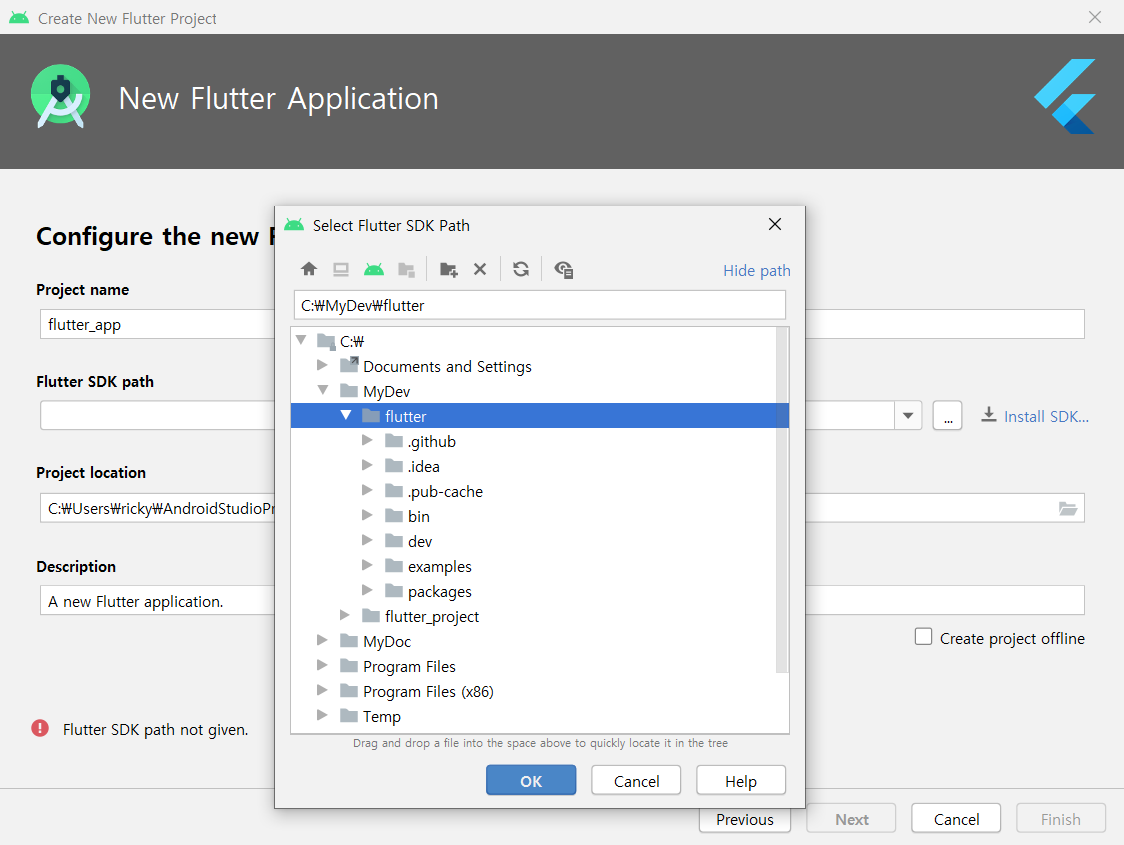The height and width of the screenshot is (845, 1124).
Task: Click the Previous button in wizard
Action: 745,818
